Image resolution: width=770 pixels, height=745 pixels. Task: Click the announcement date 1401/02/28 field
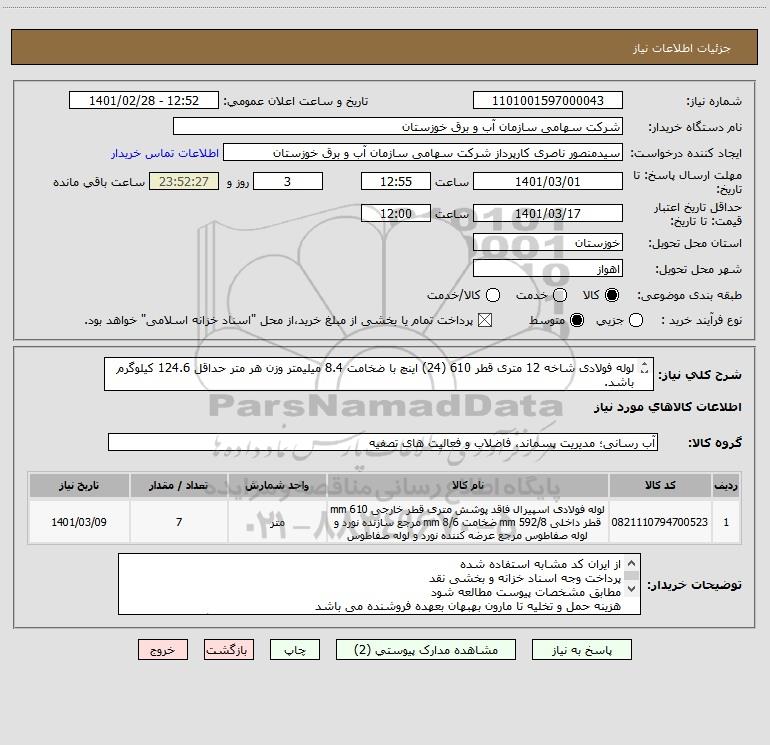(144, 101)
